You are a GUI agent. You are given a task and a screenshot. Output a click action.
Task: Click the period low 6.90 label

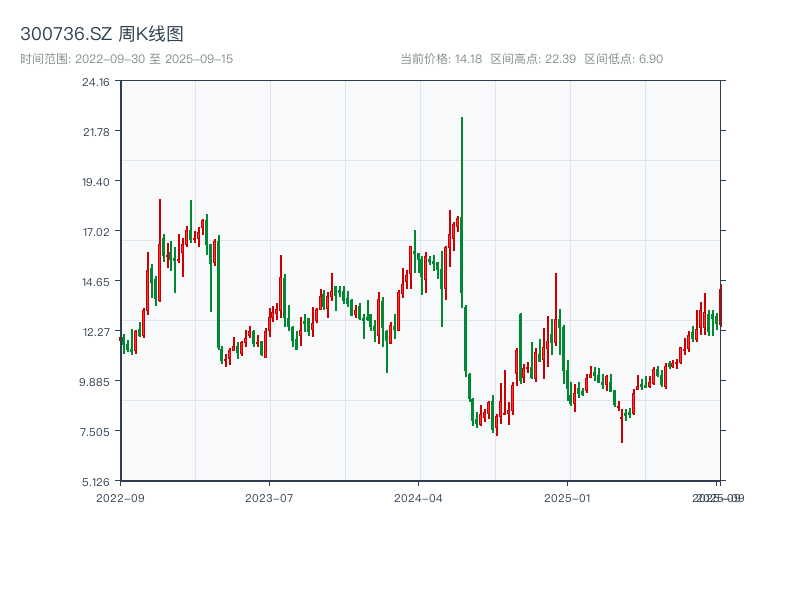[623, 59]
